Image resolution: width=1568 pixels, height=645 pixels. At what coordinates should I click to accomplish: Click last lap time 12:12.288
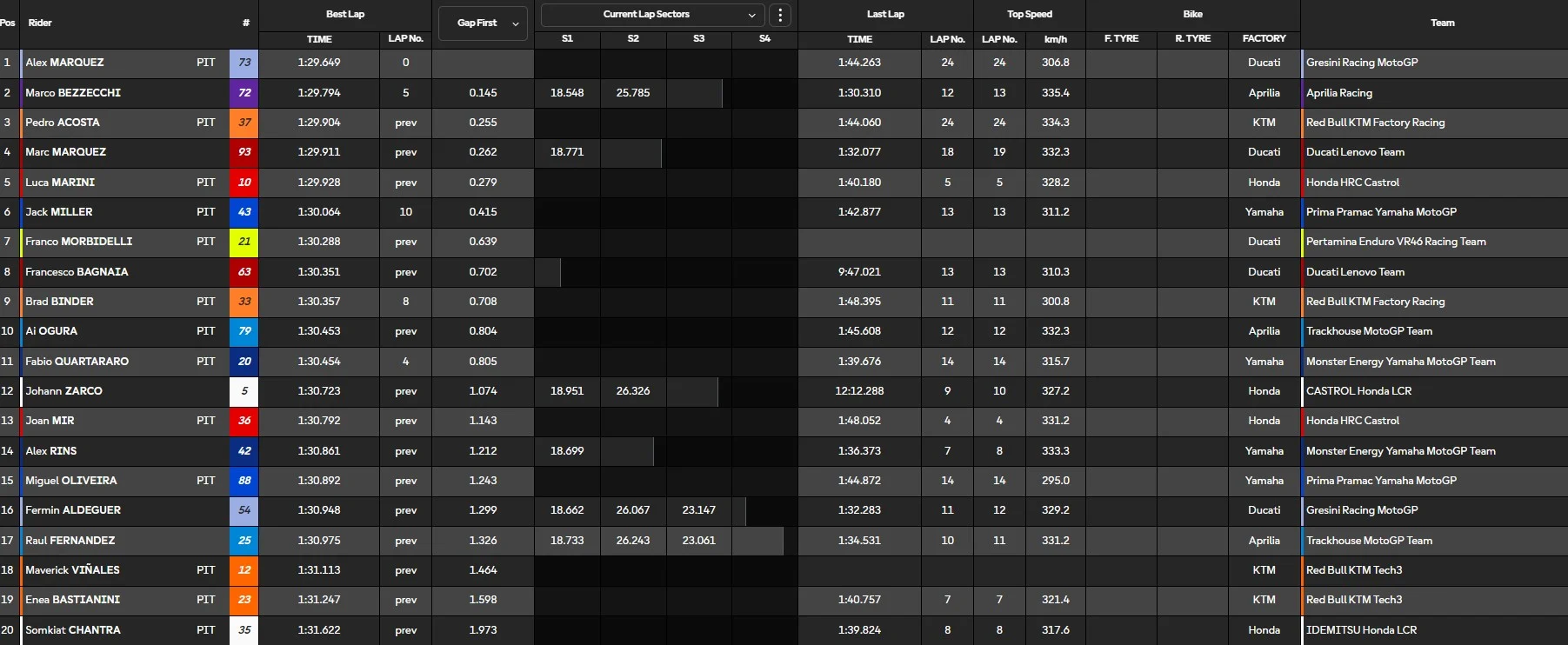[x=859, y=391]
